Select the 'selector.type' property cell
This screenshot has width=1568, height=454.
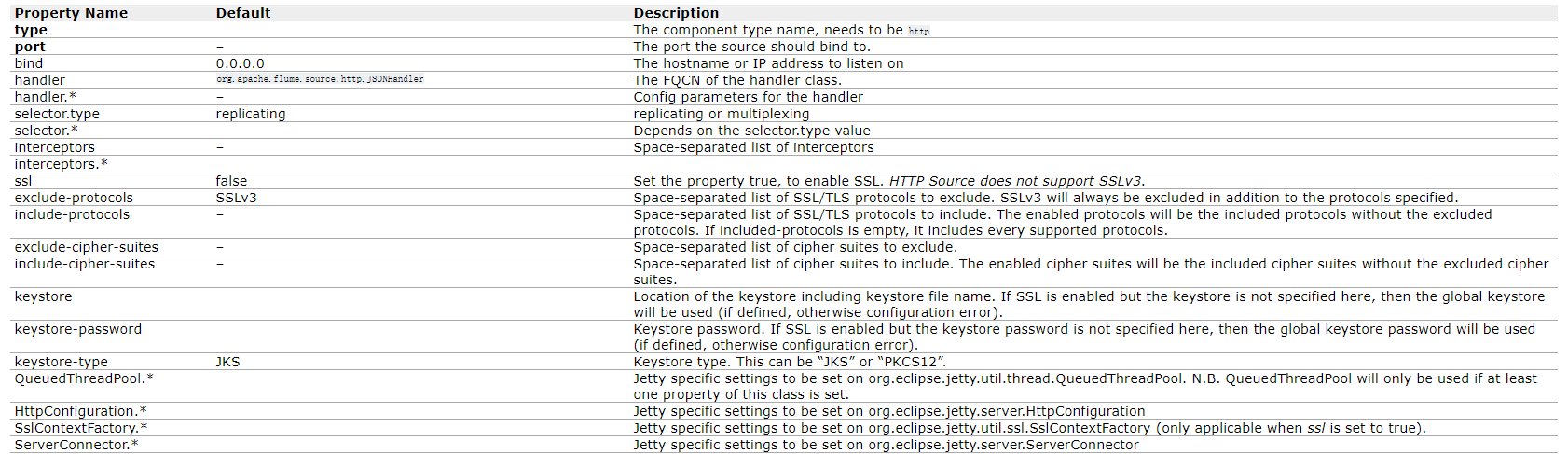pos(57,114)
